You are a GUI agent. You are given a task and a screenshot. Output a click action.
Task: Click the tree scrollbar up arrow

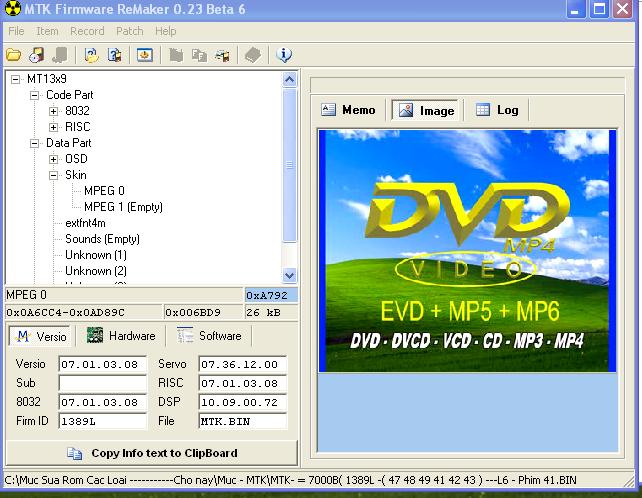pos(289,79)
